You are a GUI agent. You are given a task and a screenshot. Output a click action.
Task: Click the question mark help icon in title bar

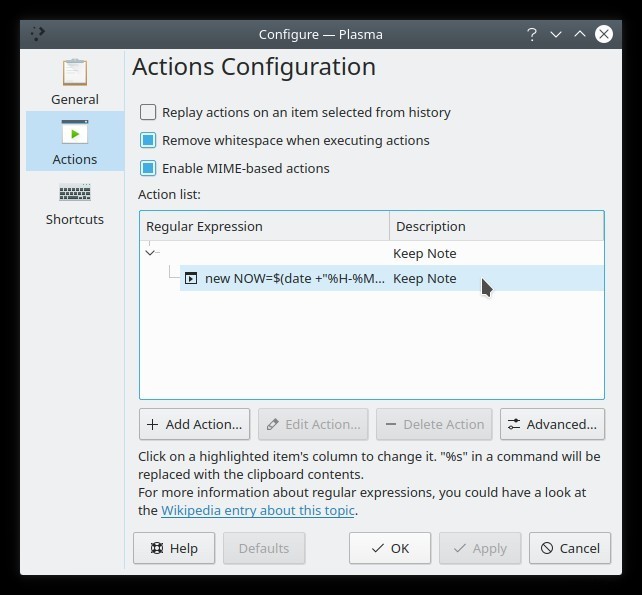531,34
